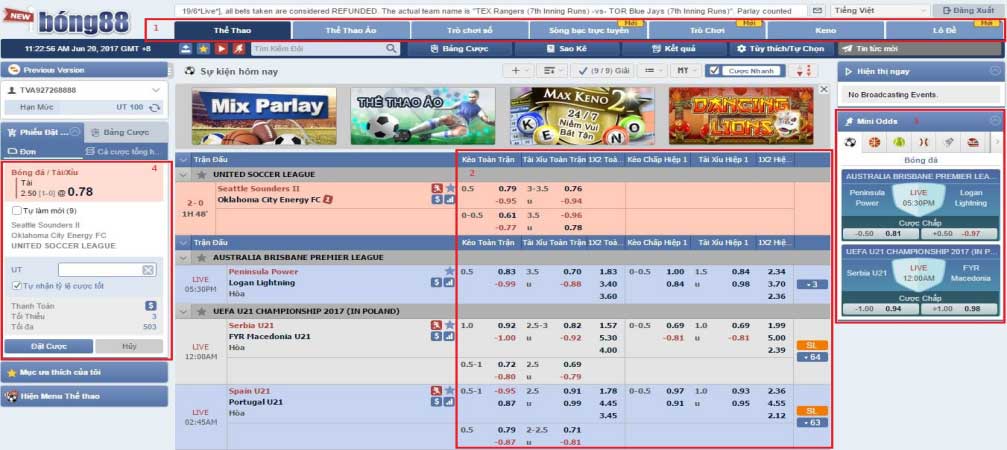1007x450 pixels.
Task: Click the Đặt Cược button
Action: tap(49, 346)
